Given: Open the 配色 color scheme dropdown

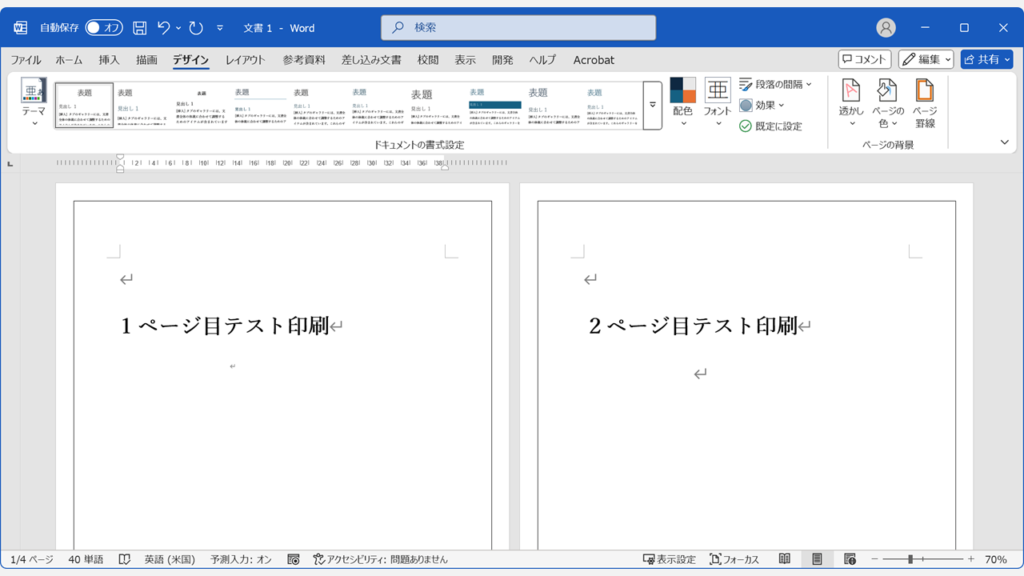Looking at the screenshot, I should click(682, 102).
